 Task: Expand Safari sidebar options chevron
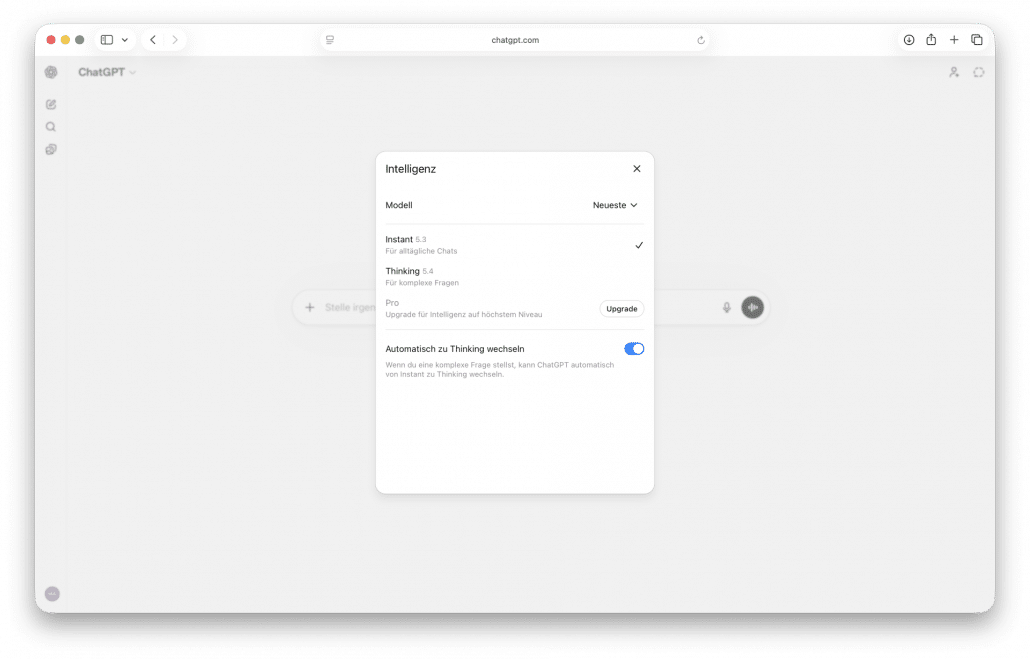tap(125, 40)
